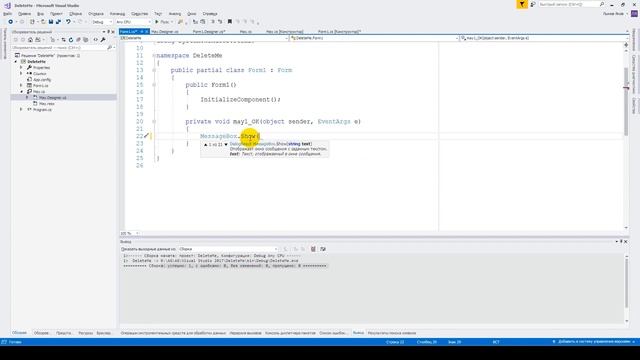
Task: Switch to the May.cs [Конструктор] tab
Action: [x=284, y=31]
